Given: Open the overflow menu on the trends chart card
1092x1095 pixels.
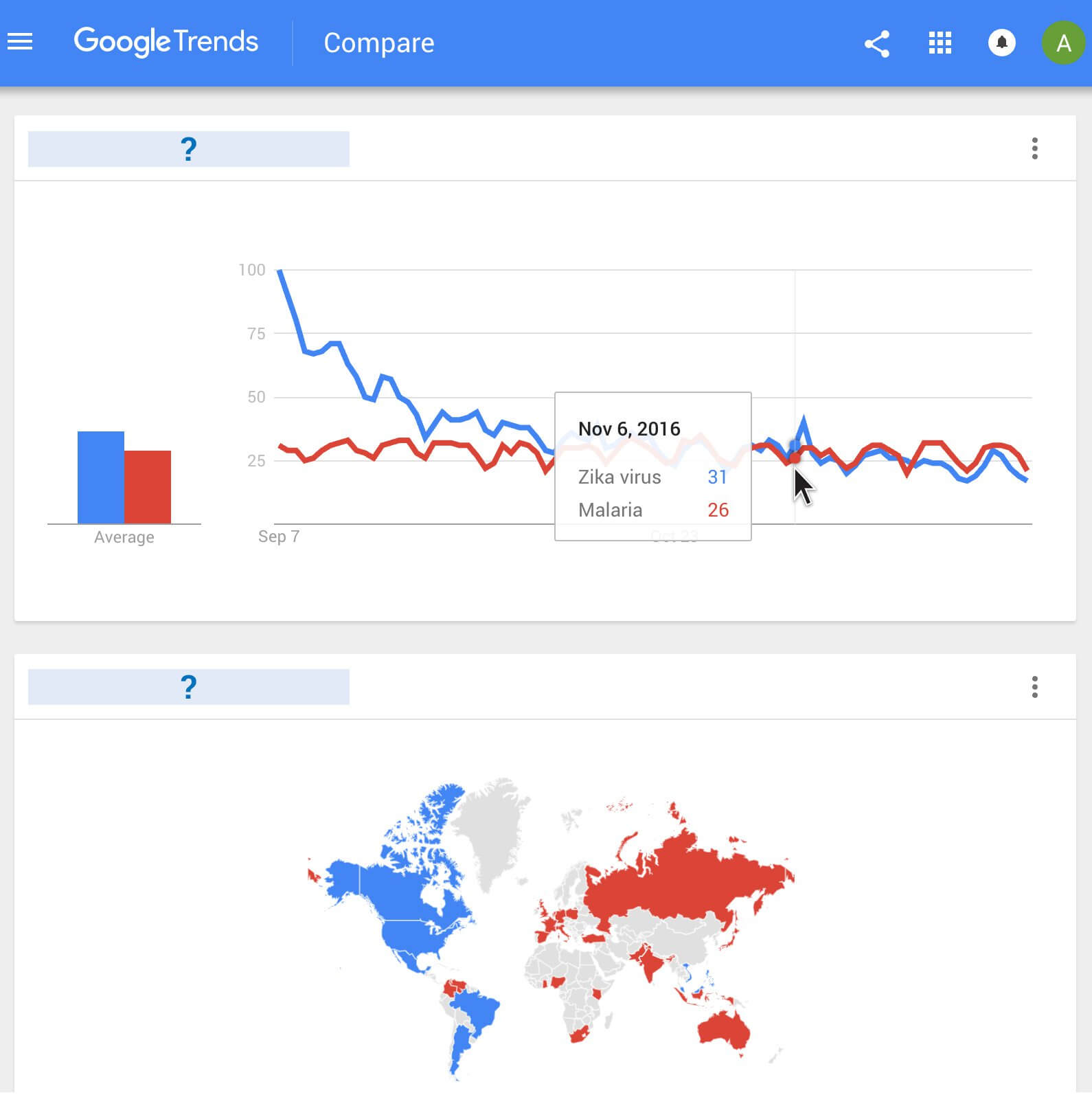Looking at the screenshot, I should pyautogui.click(x=1034, y=149).
